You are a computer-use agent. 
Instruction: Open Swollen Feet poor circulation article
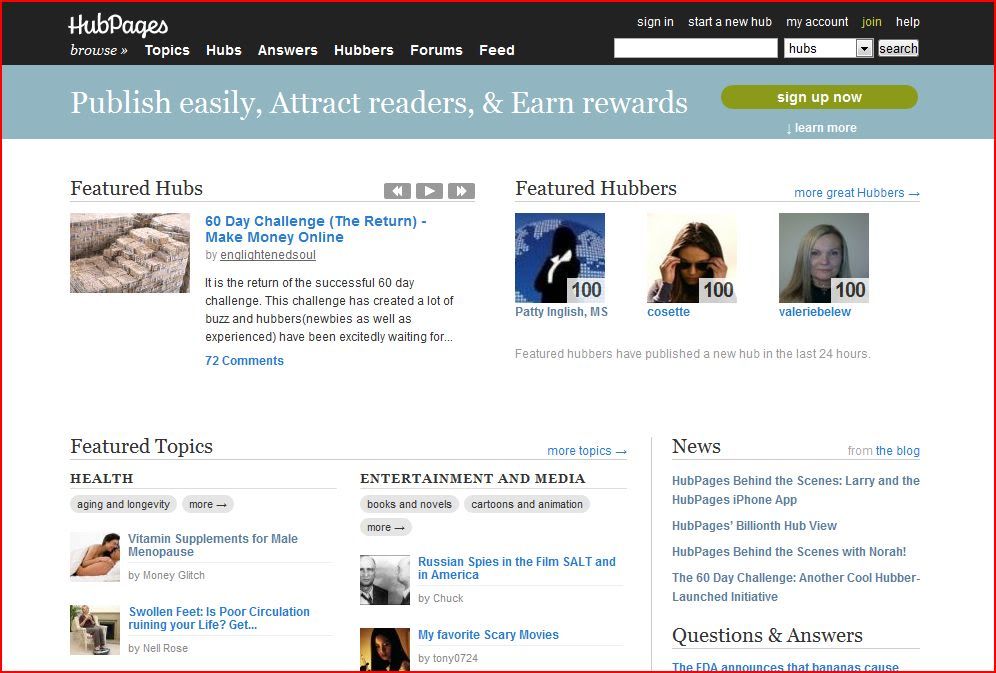click(x=219, y=618)
